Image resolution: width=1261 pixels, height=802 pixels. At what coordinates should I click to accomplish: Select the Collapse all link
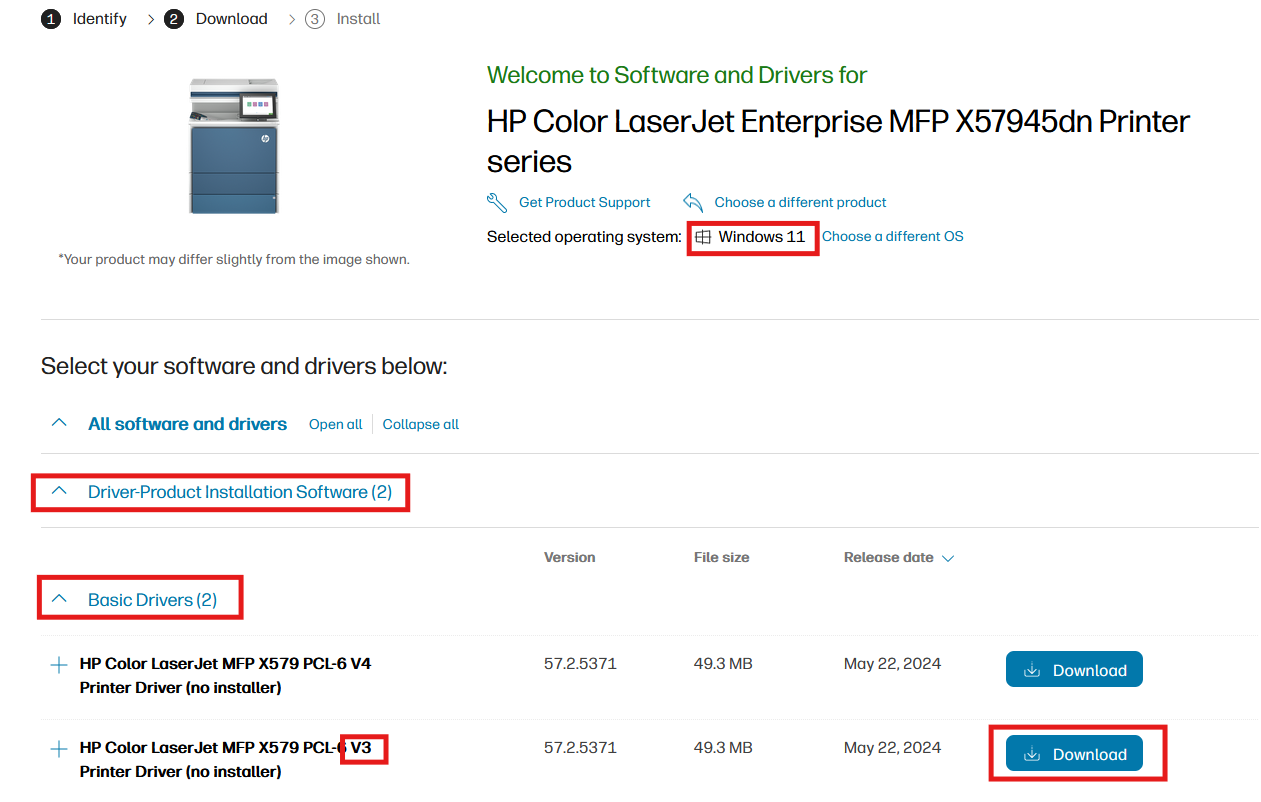421,424
